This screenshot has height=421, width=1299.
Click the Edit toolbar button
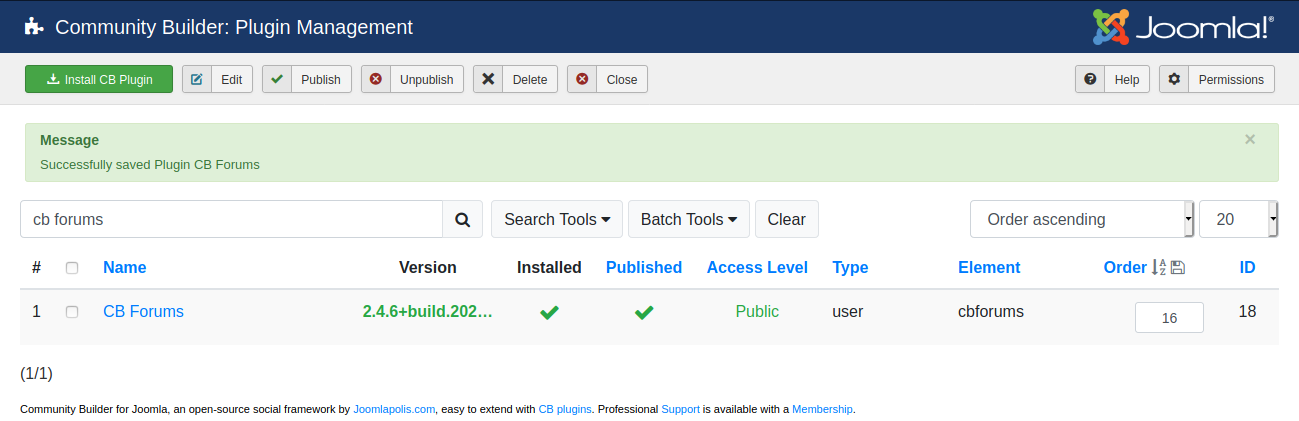217,79
